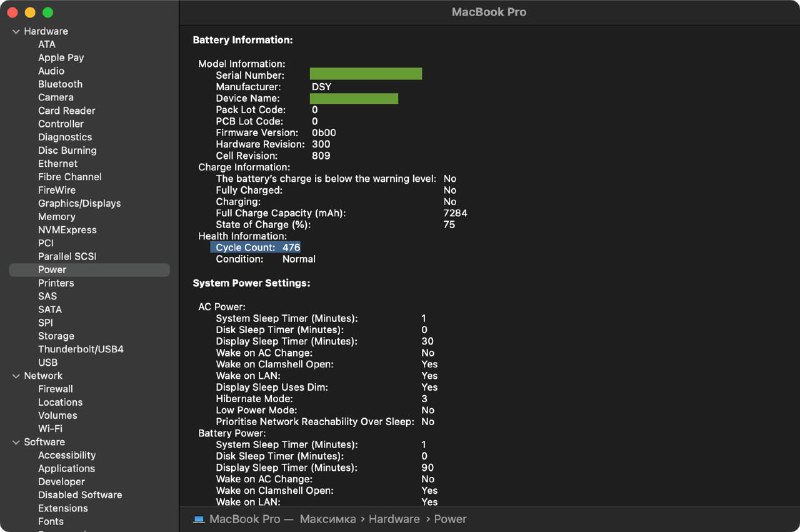This screenshot has height=532, width=800.
Task: Open Printers in the sidebar
Action: click(56, 283)
